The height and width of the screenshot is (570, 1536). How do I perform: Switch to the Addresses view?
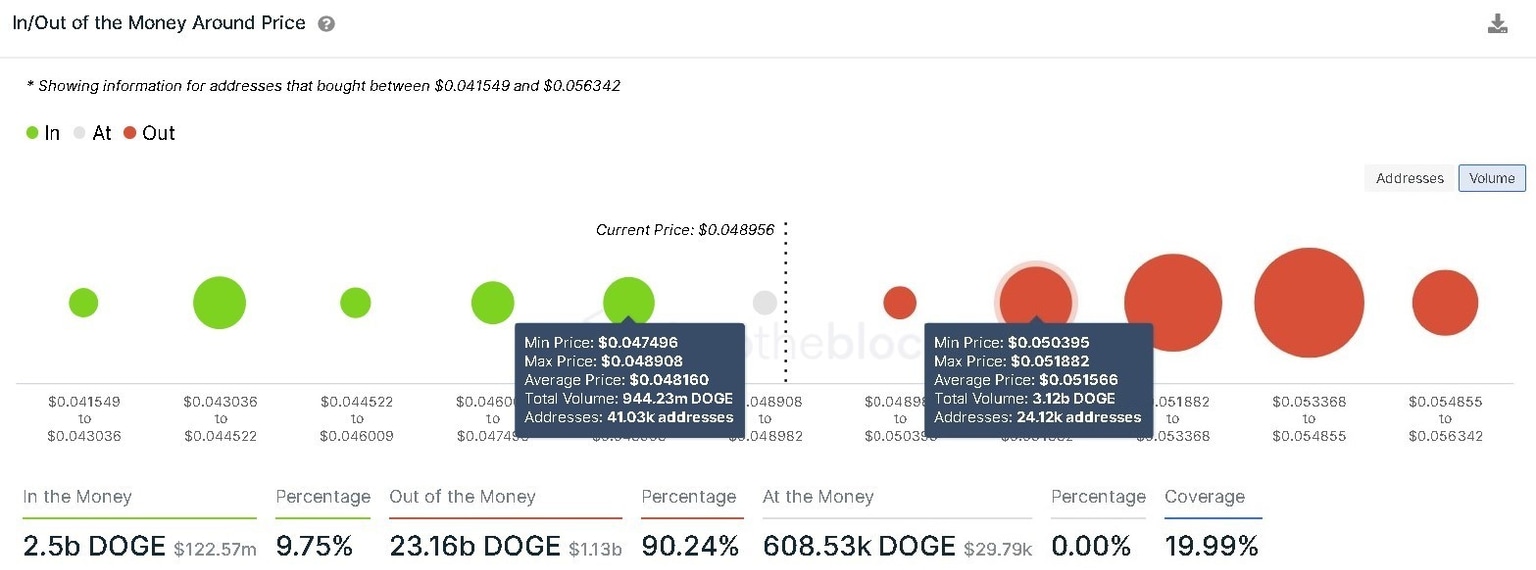coord(1409,178)
